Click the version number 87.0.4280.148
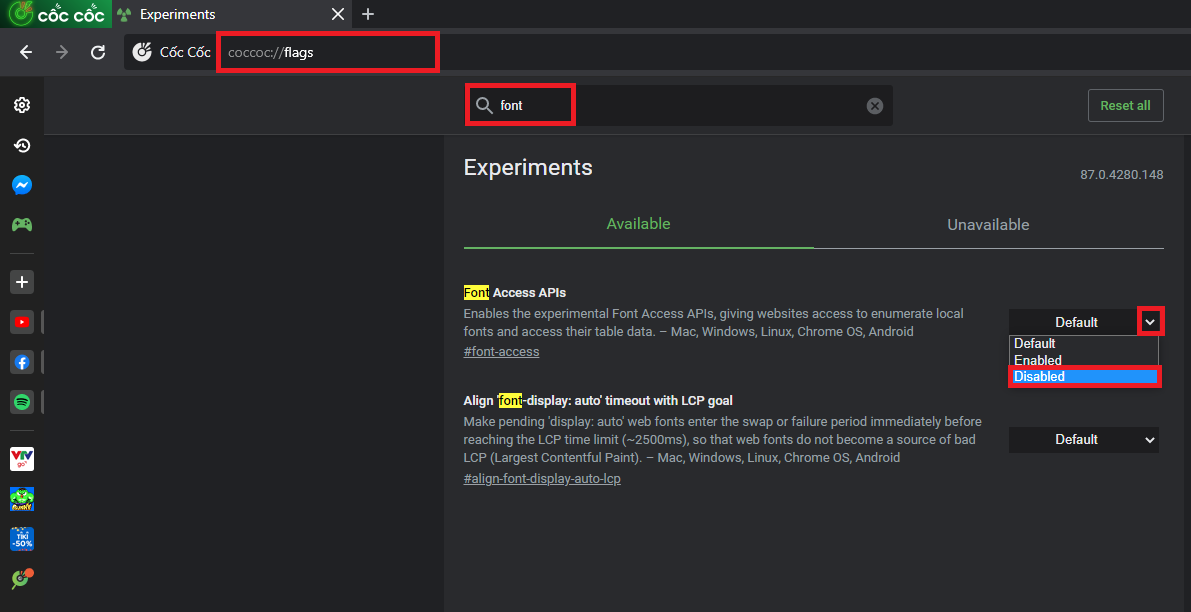The image size is (1191, 612). coord(1122,175)
